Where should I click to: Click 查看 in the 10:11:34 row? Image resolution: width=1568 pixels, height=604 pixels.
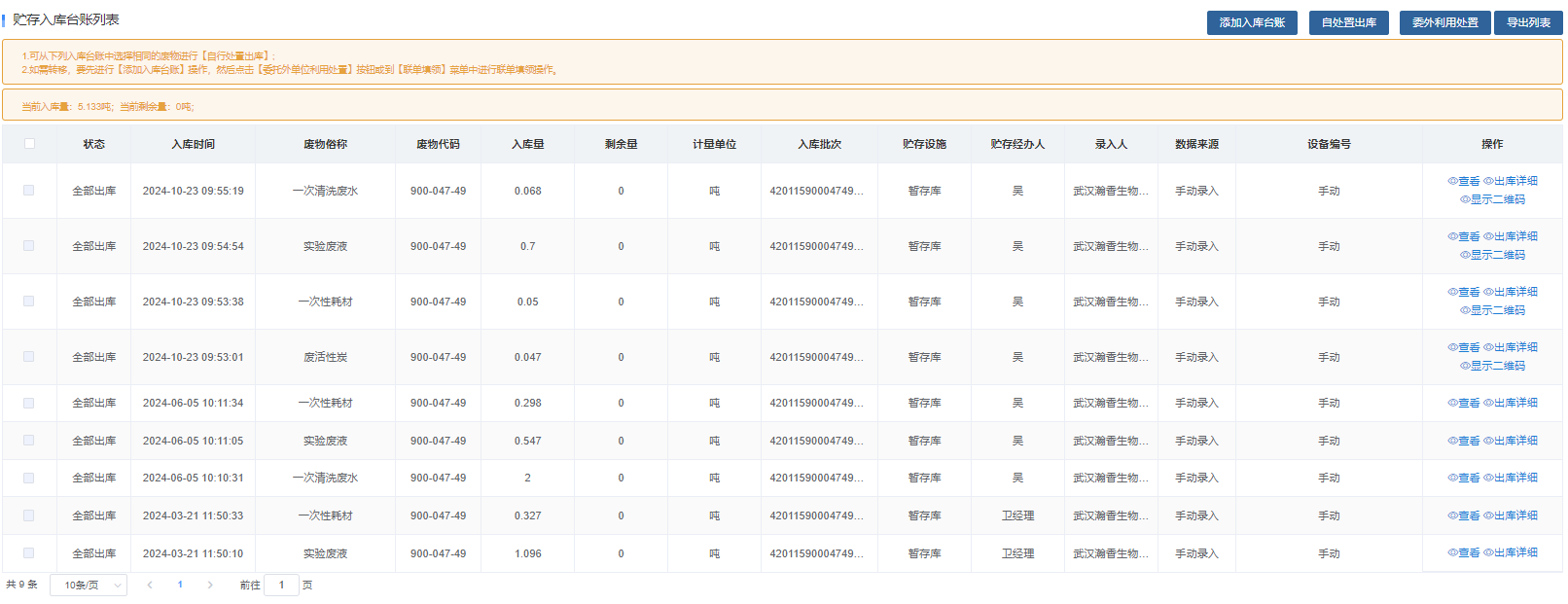click(x=1464, y=403)
